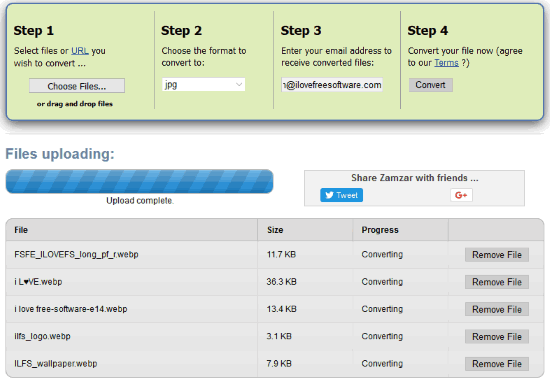Click Converting status for ILFS_wallpaper.webp
The width and height of the screenshot is (550, 382).
[x=382, y=364]
